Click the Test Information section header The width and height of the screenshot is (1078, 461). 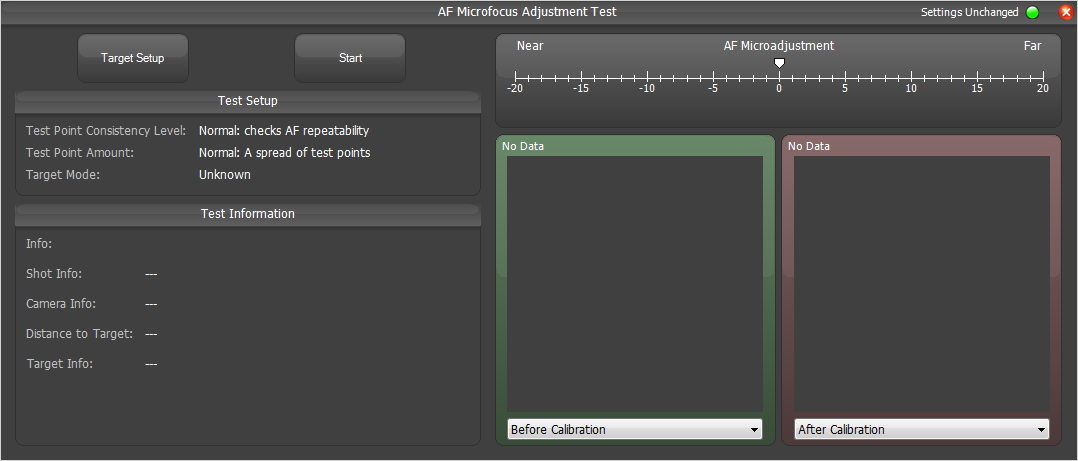pyautogui.click(x=248, y=214)
